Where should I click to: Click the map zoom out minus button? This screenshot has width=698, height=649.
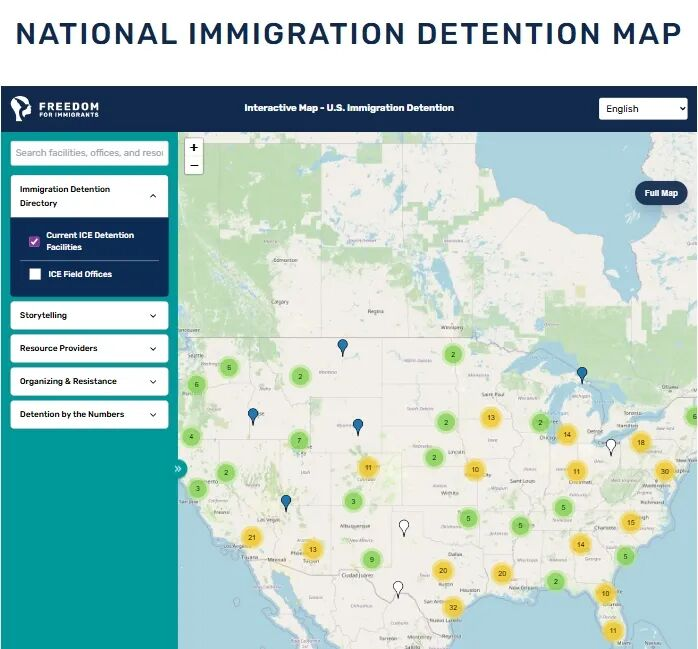194,165
